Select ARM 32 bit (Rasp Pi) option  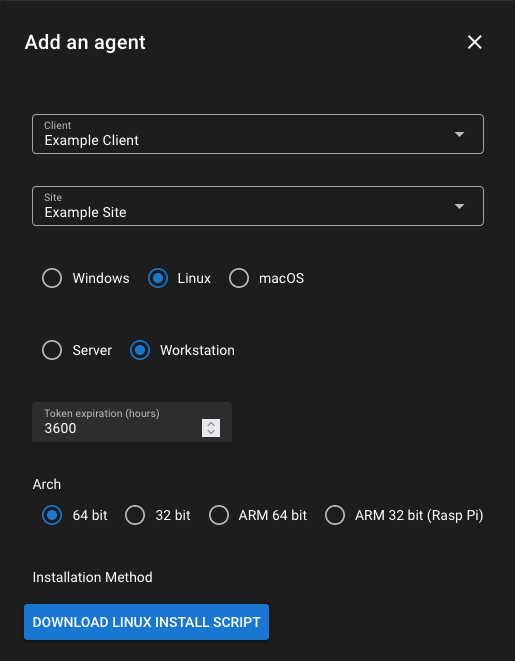[x=335, y=515]
